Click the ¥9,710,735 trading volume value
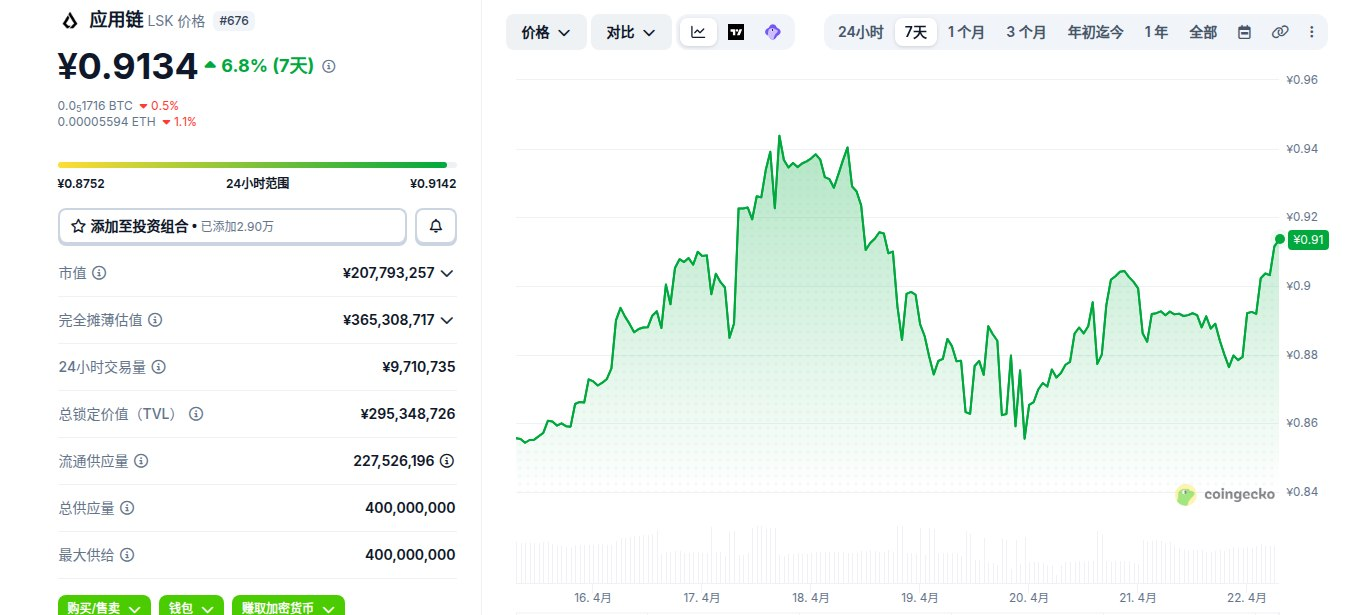This screenshot has width=1360, height=615. click(419, 367)
